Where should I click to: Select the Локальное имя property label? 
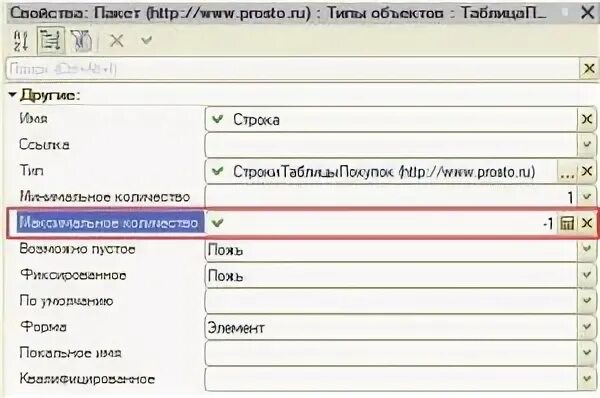70,353
